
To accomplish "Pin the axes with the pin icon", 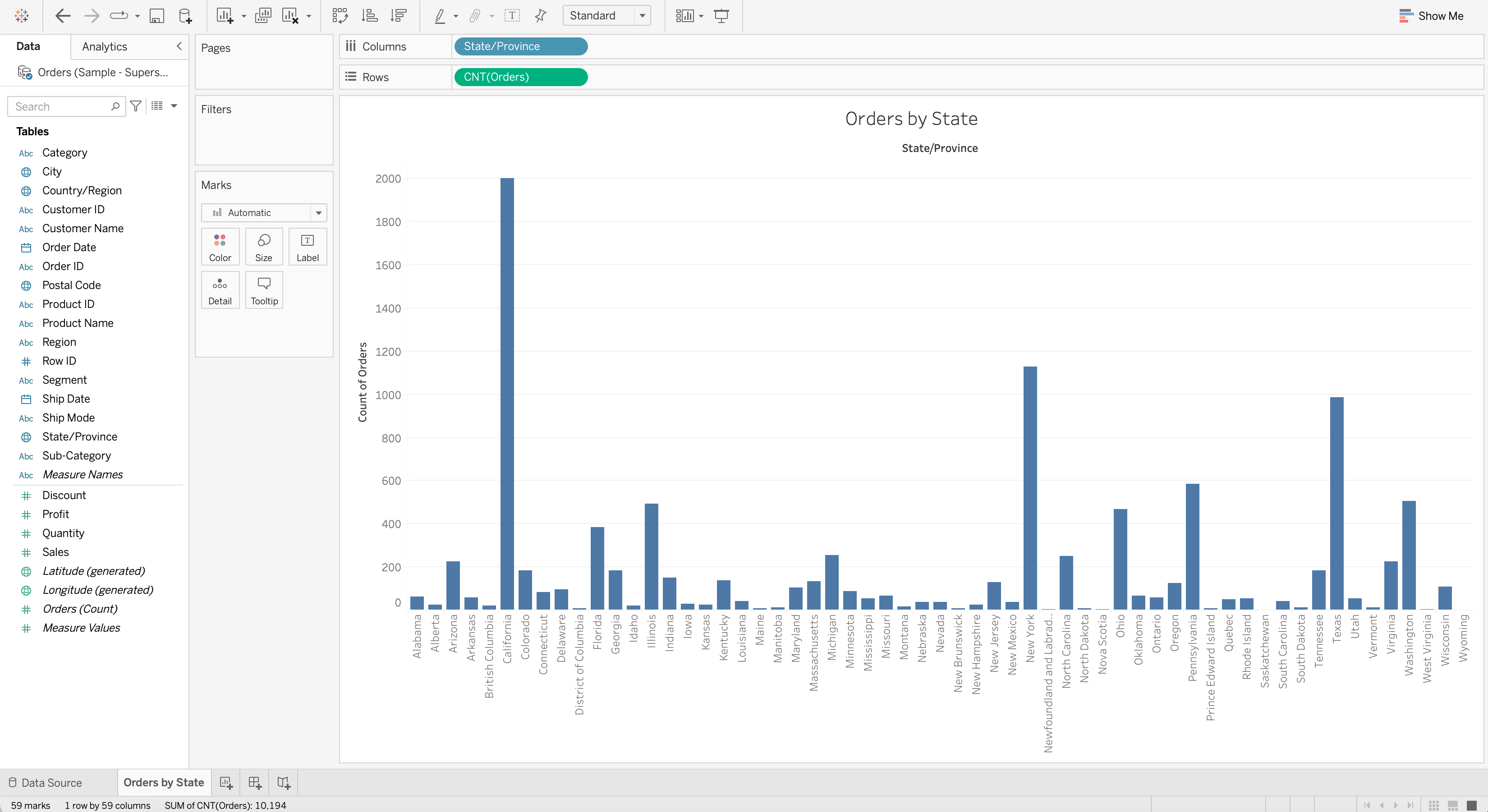I will tap(540, 16).
